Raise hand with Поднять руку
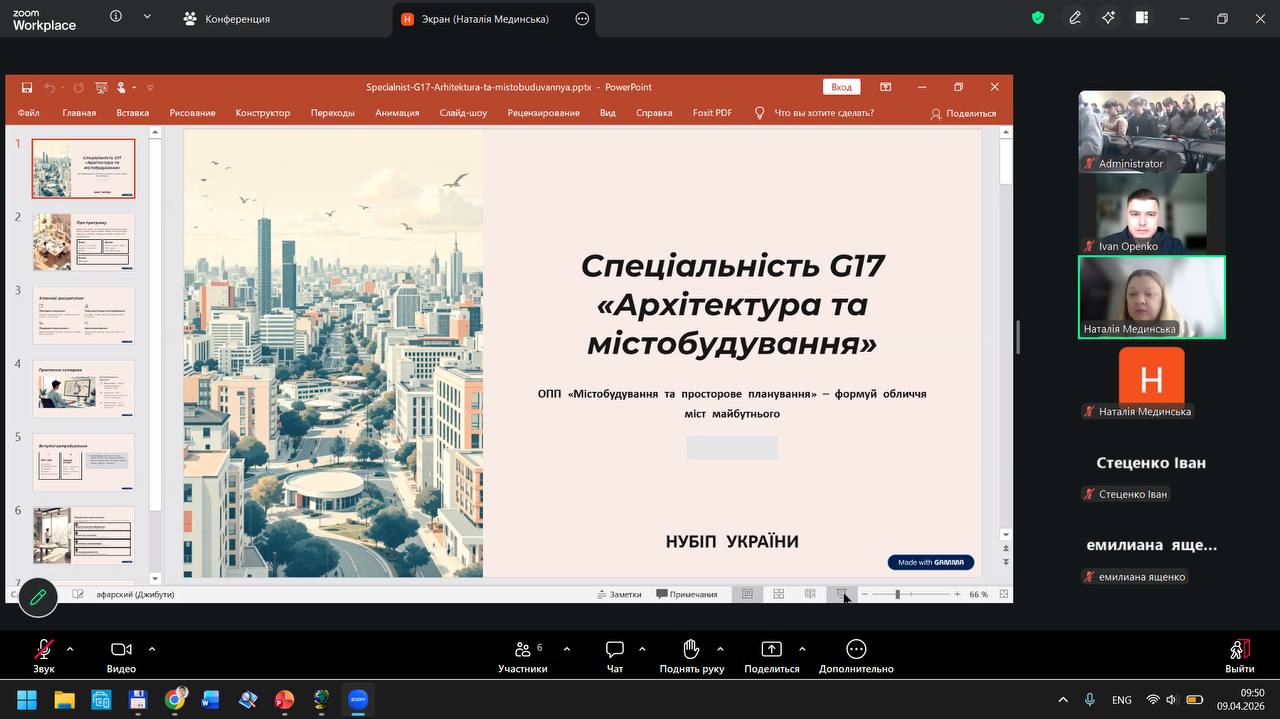1280x719 pixels. (691, 656)
